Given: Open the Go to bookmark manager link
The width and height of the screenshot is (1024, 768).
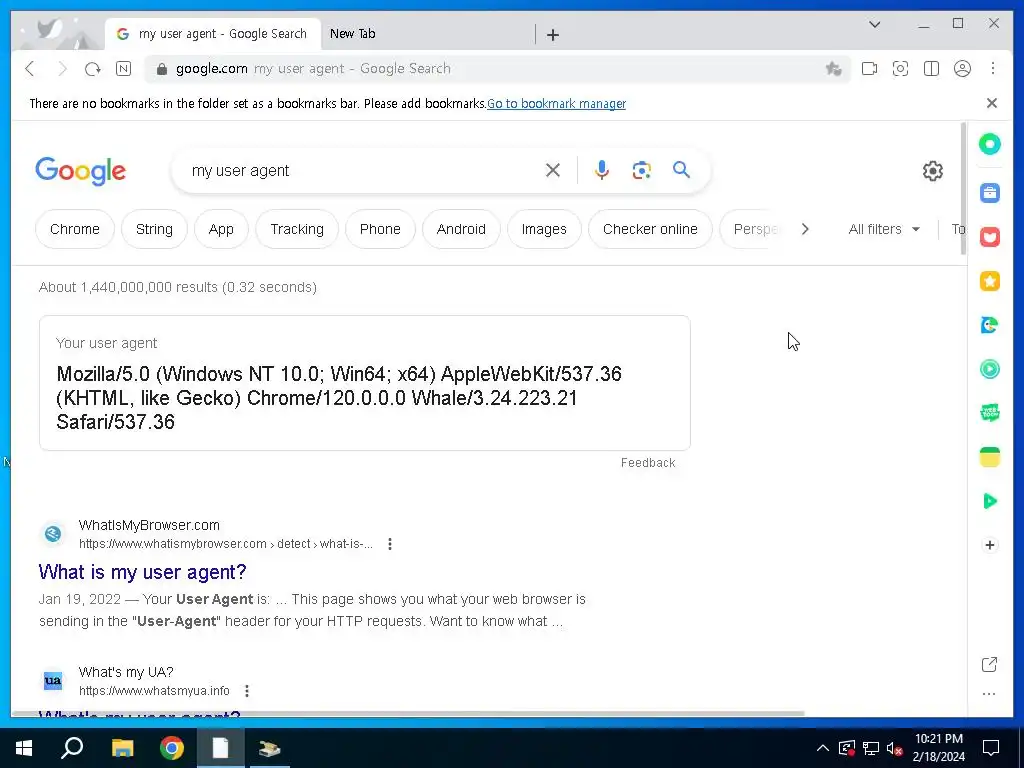Looking at the screenshot, I should pyautogui.click(x=556, y=103).
